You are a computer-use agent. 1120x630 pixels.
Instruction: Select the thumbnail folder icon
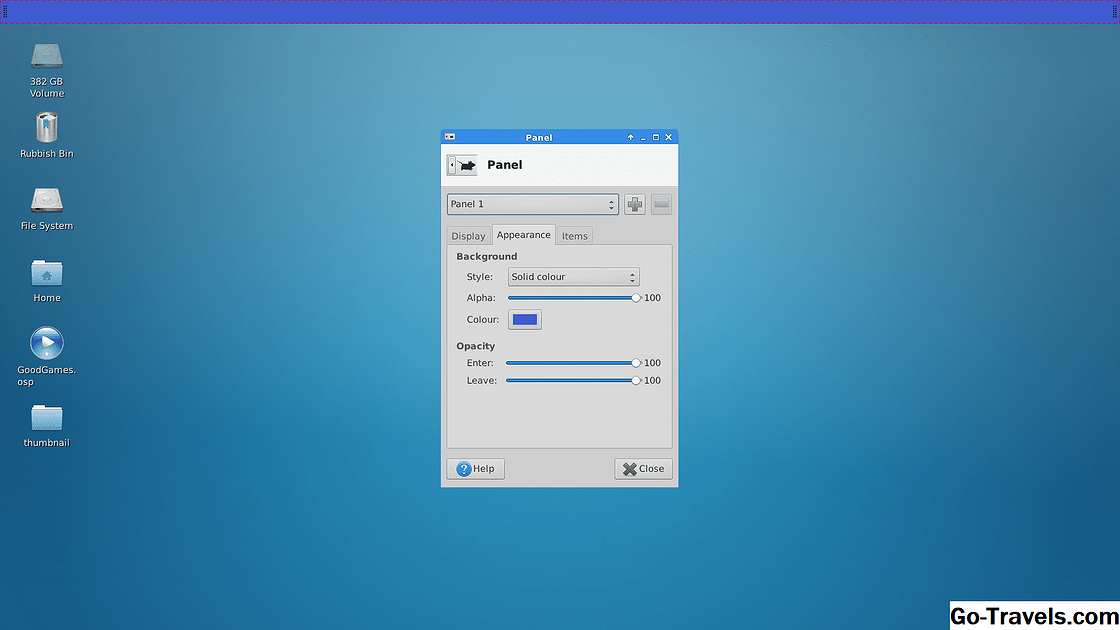(x=46, y=426)
